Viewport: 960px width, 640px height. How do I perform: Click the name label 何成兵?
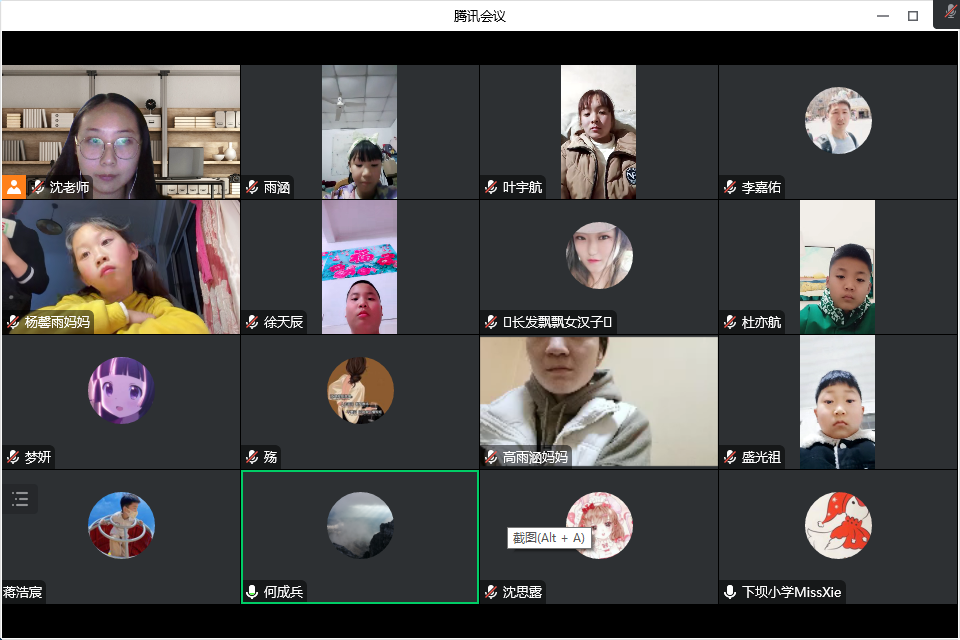click(283, 592)
